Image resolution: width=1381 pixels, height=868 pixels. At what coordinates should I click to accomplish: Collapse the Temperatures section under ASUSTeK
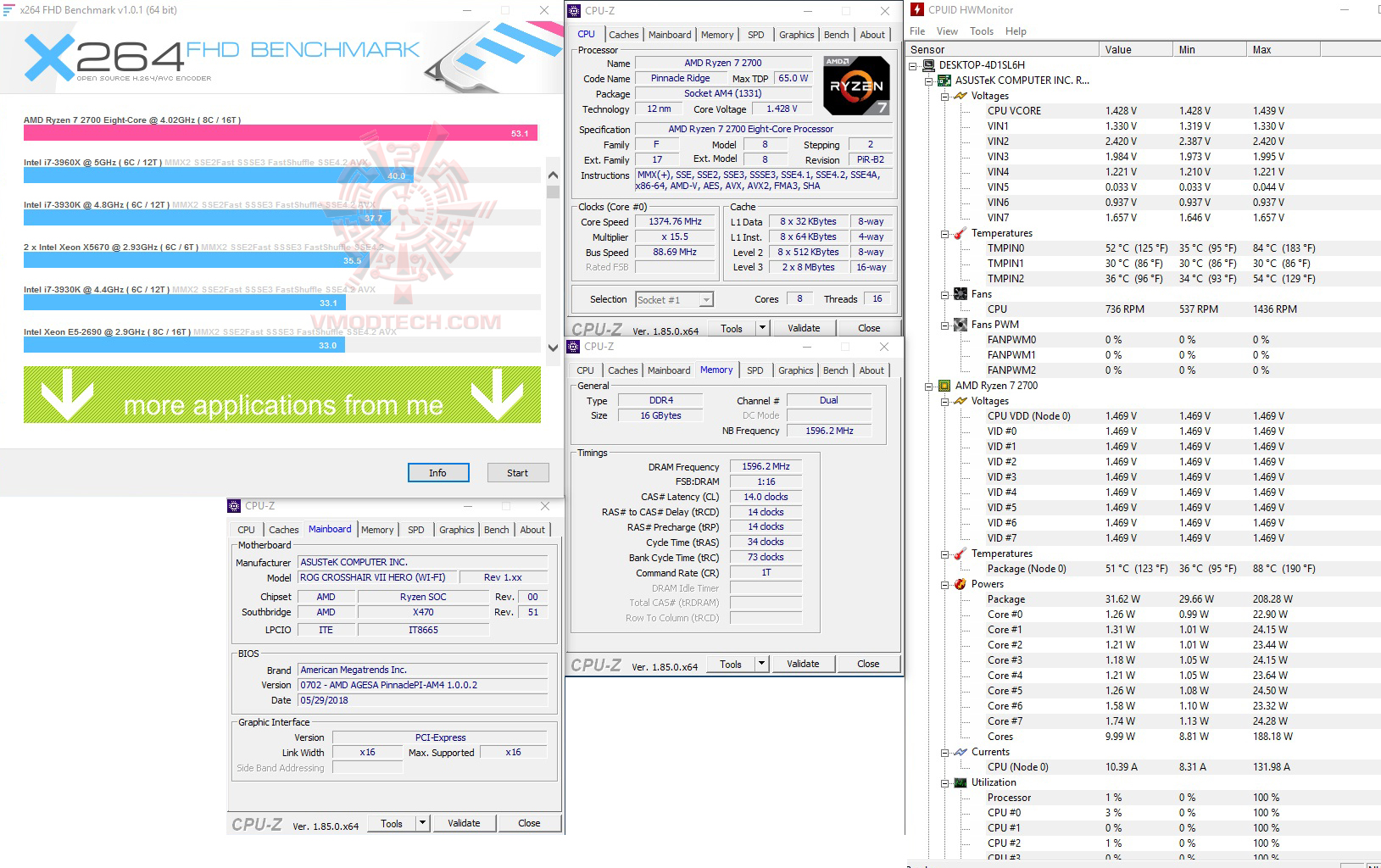point(944,233)
